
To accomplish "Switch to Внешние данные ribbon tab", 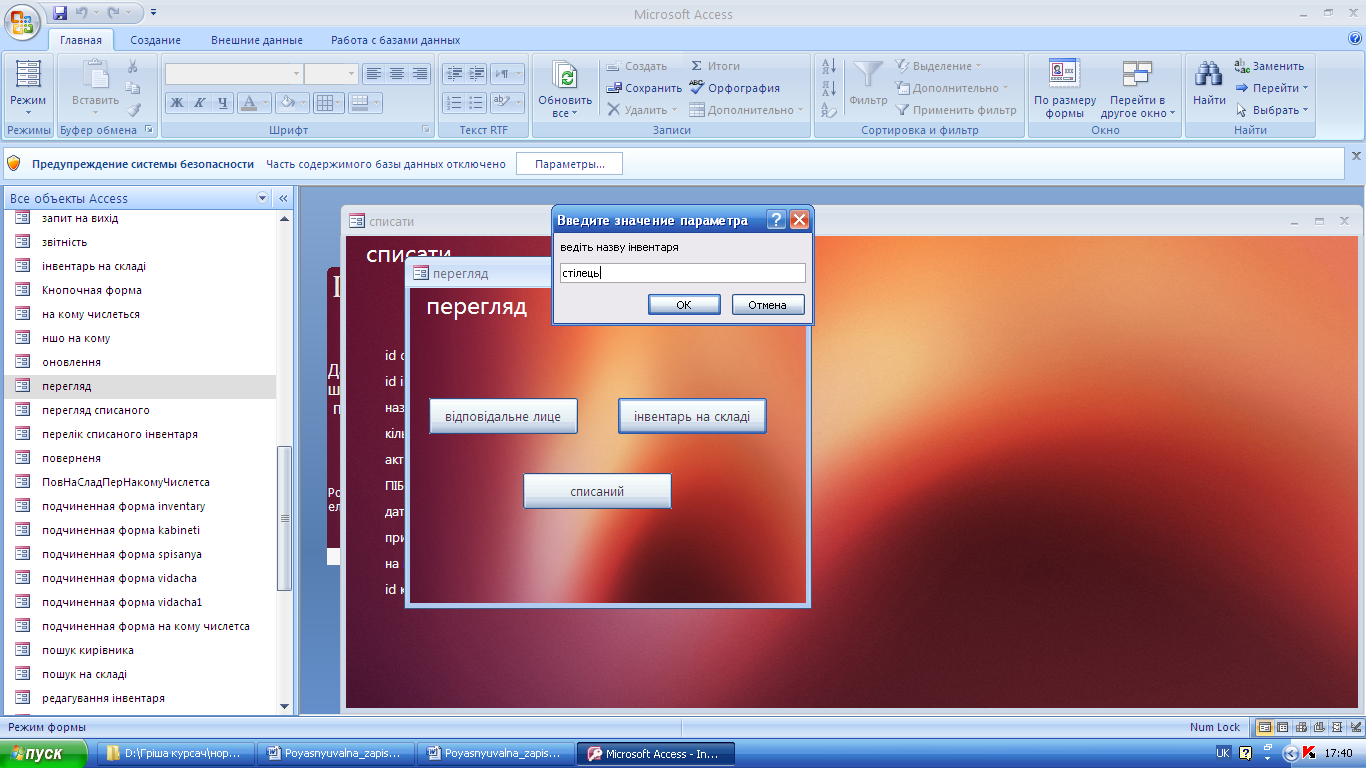I will [x=256, y=40].
